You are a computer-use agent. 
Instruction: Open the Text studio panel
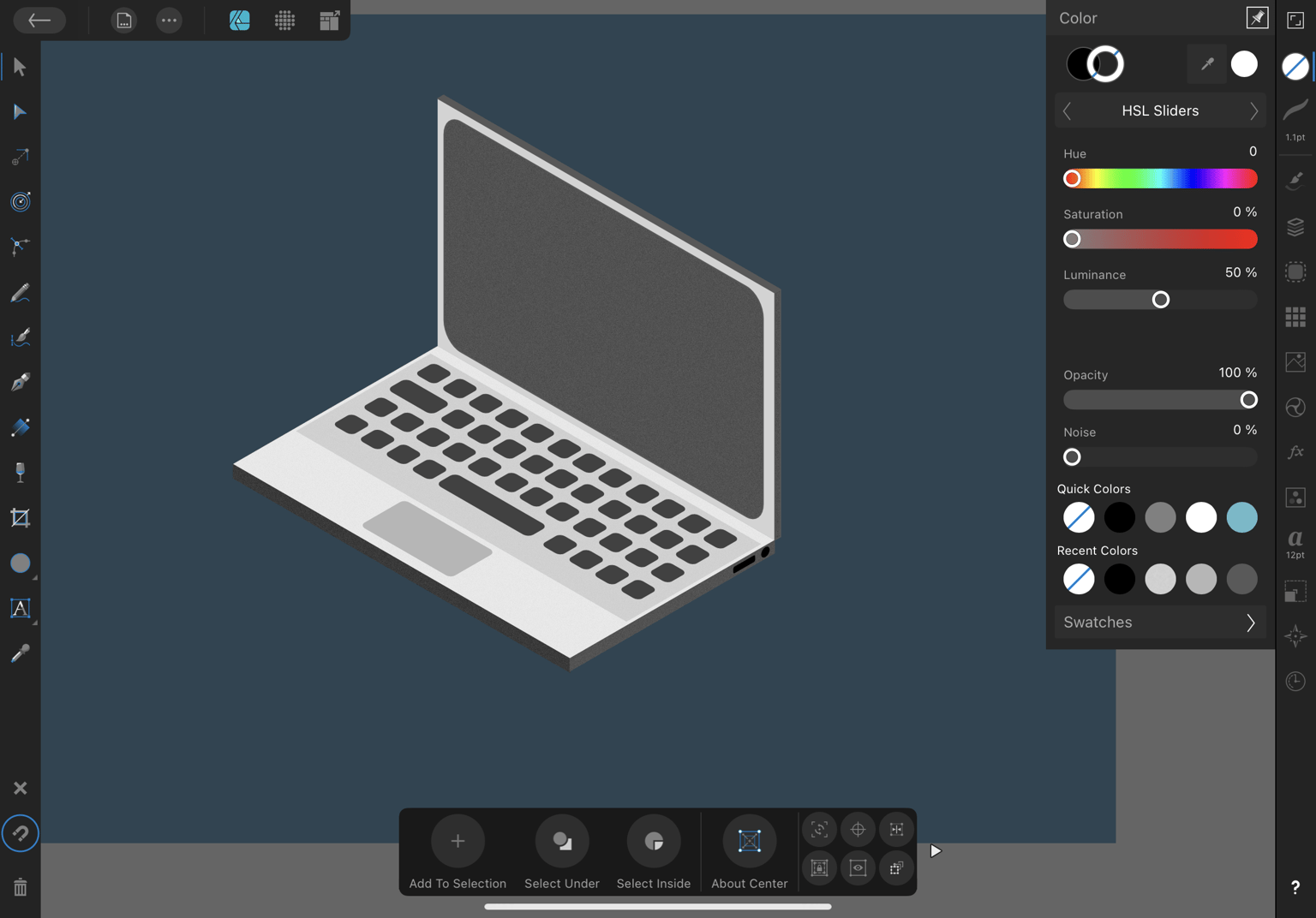point(1295,543)
